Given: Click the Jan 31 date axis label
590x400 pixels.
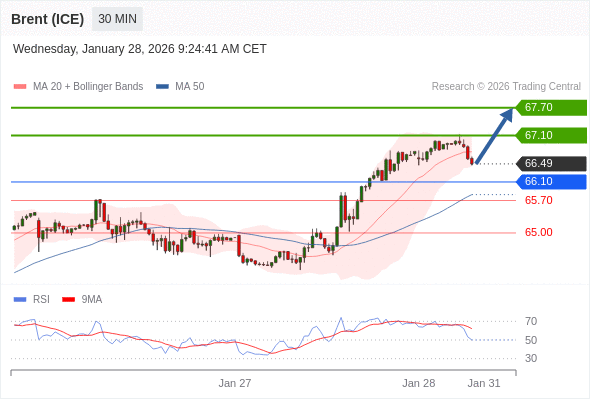Looking at the screenshot, I should [x=484, y=383].
